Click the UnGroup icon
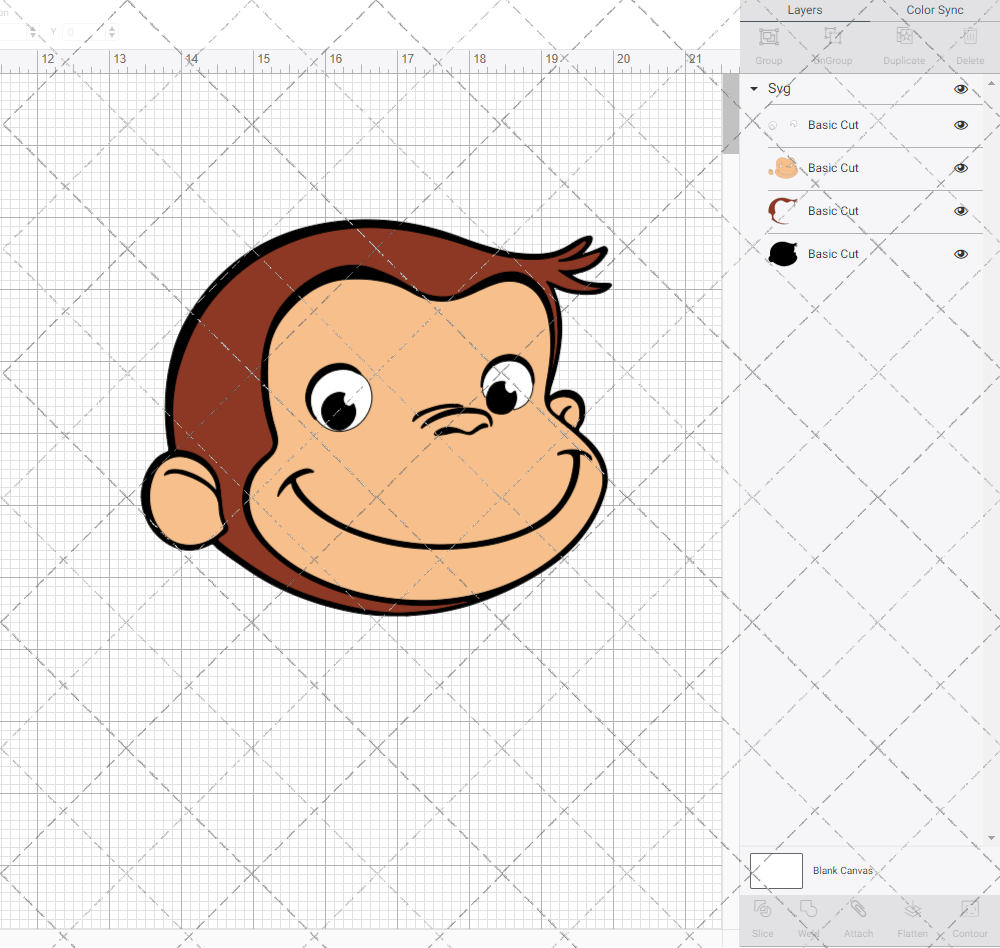 click(x=832, y=38)
